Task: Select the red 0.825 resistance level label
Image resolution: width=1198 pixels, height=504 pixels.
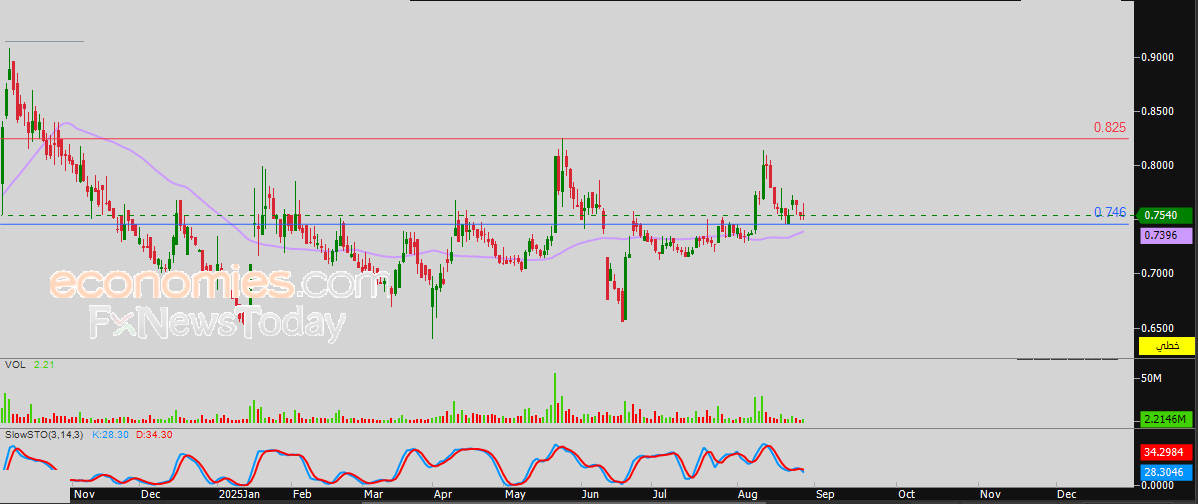Action: coord(1109,128)
